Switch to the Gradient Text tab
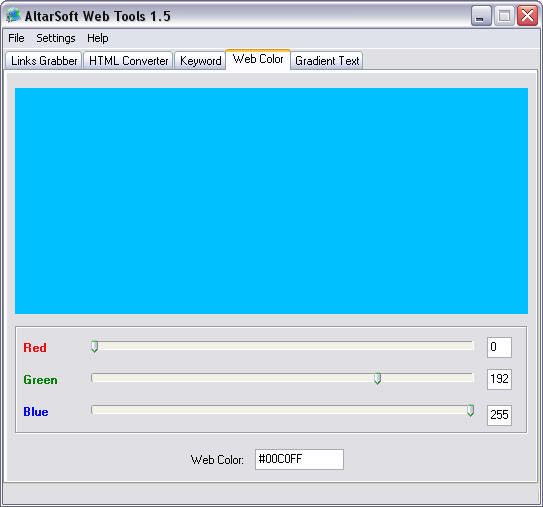The height and width of the screenshot is (507, 543). [327, 61]
